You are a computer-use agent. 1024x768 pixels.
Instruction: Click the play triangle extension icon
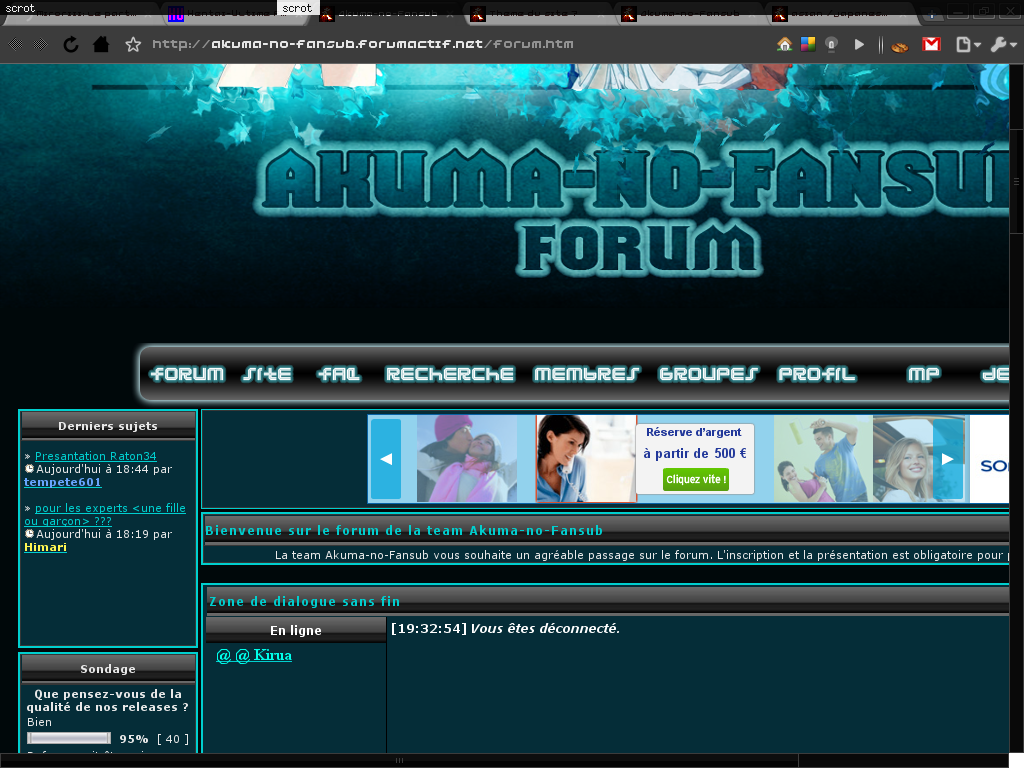859,44
